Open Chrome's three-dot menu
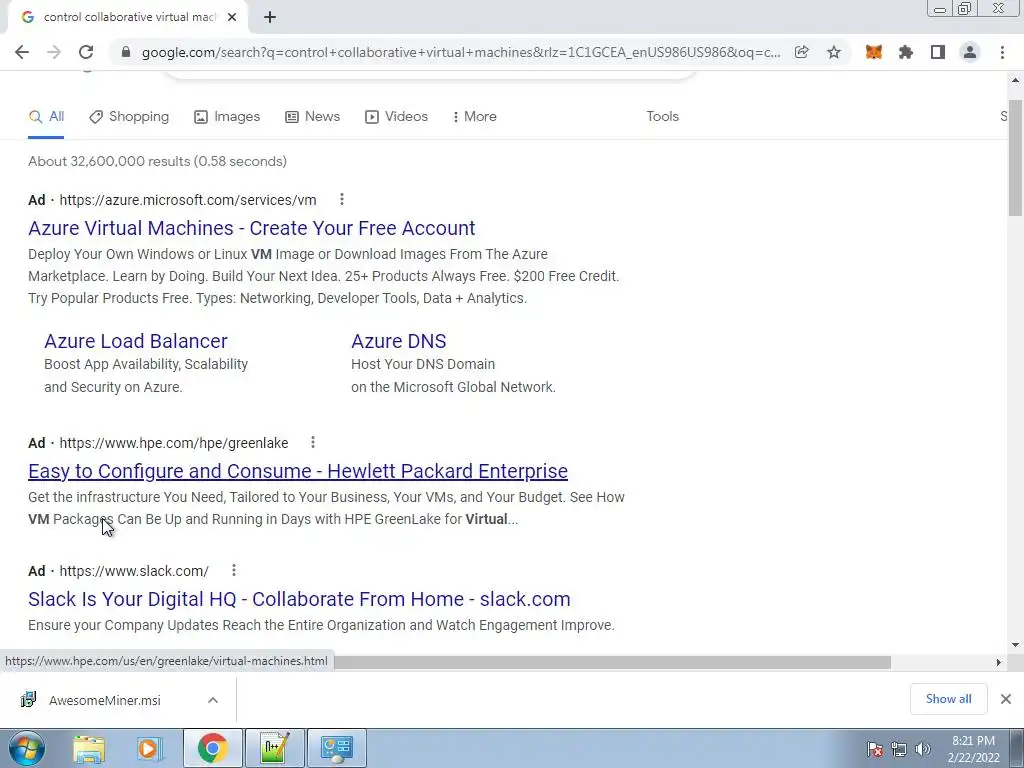Image resolution: width=1024 pixels, height=768 pixels. pyautogui.click(x=1002, y=52)
